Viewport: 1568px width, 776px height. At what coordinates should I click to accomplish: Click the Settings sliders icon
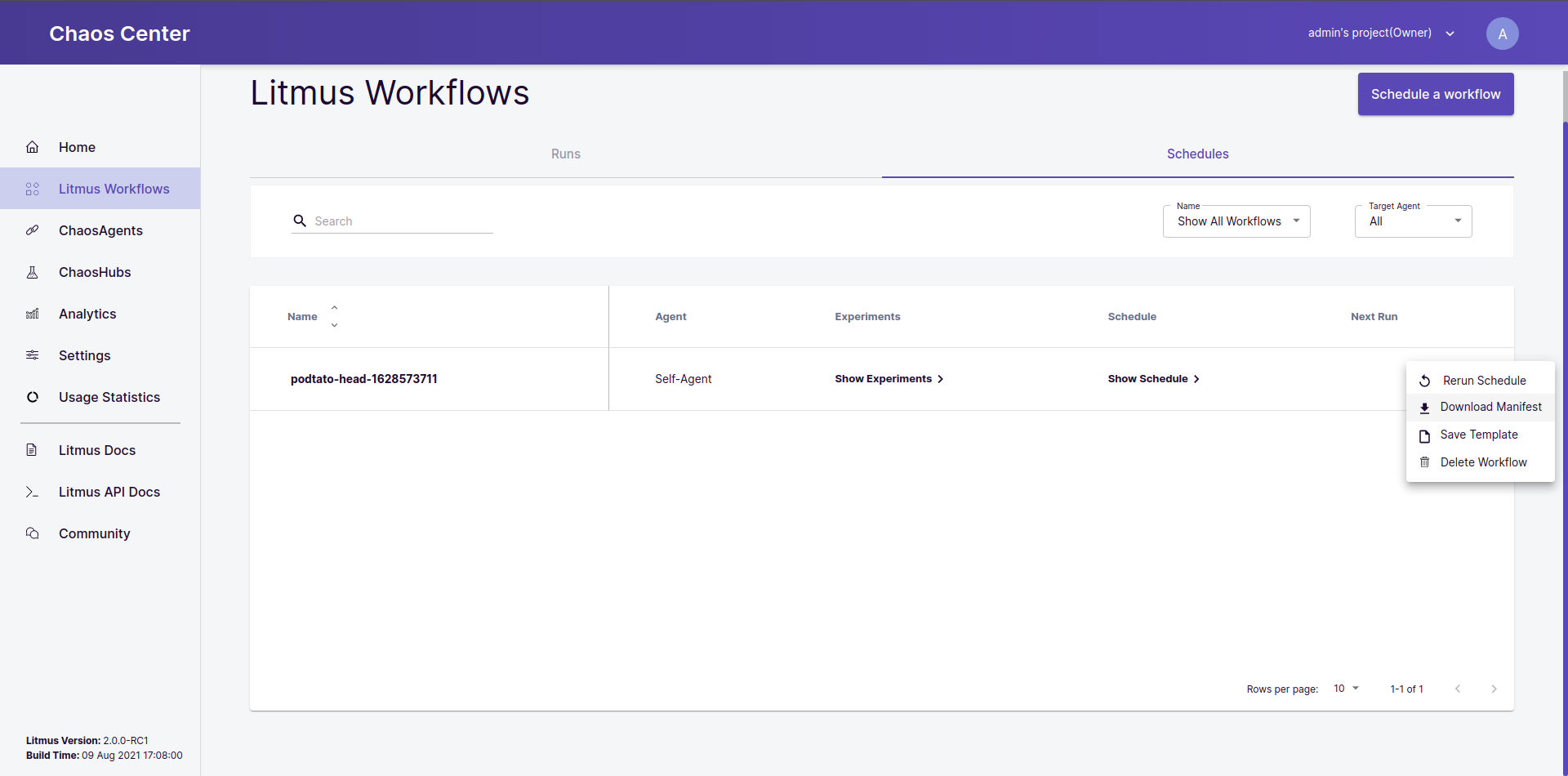[x=33, y=355]
